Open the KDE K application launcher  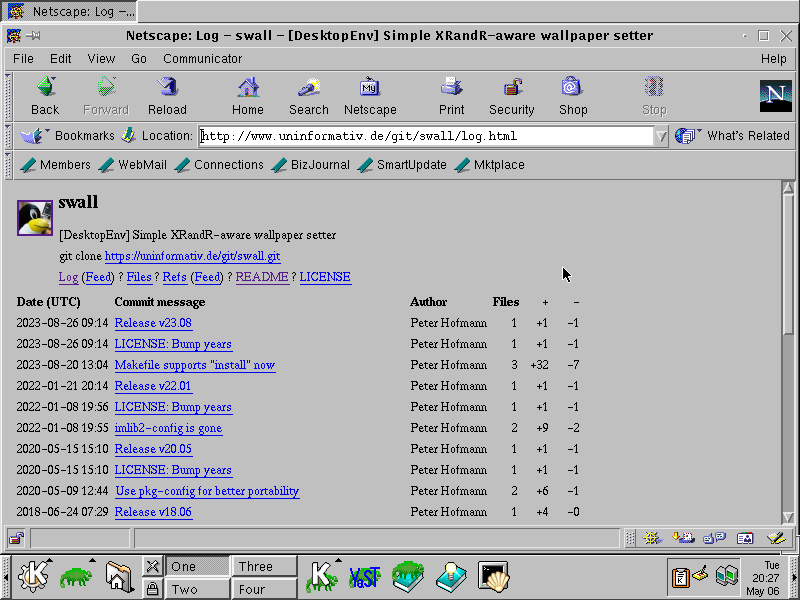(x=34, y=577)
